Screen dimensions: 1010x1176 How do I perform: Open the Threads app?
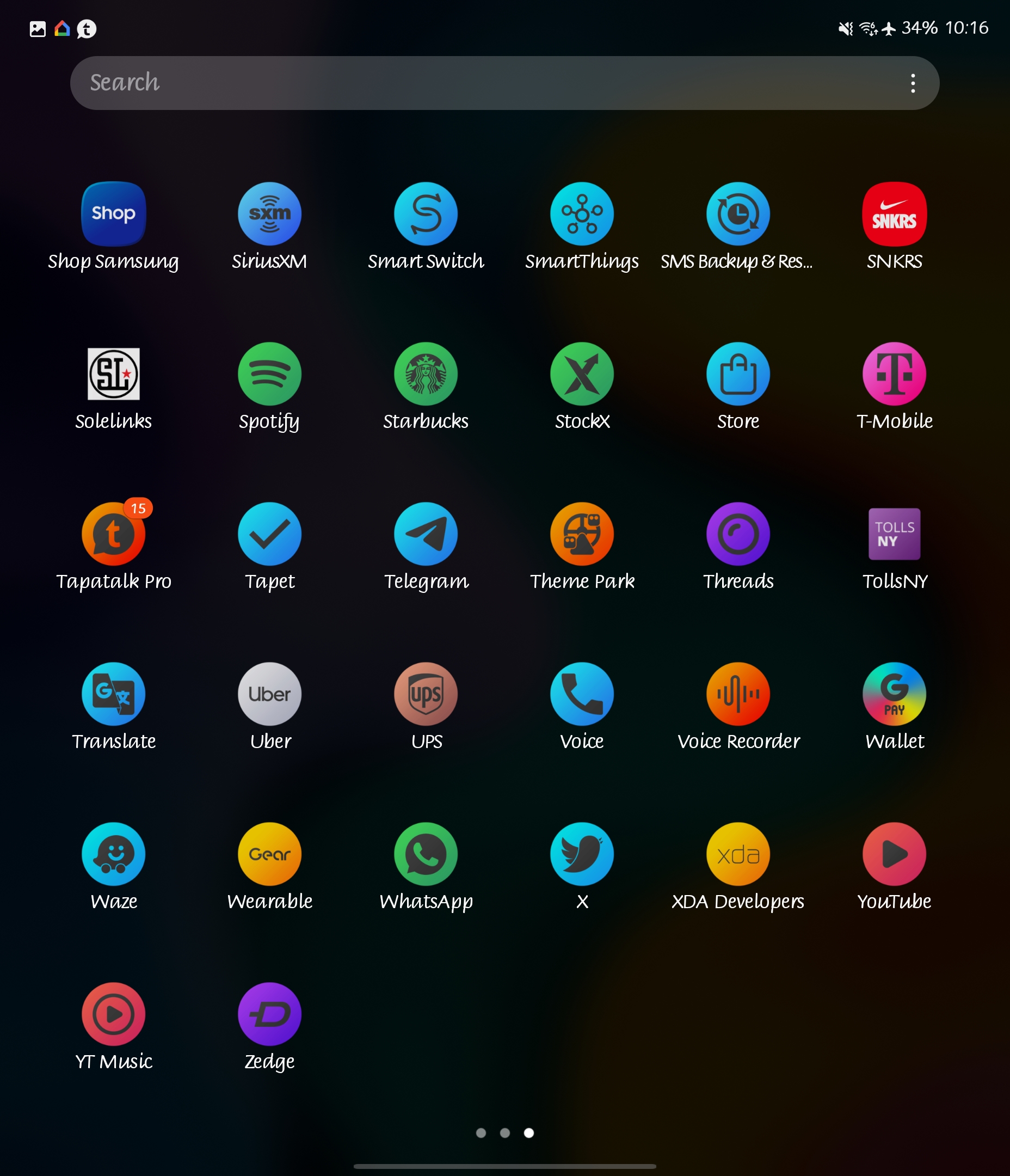[x=738, y=534]
